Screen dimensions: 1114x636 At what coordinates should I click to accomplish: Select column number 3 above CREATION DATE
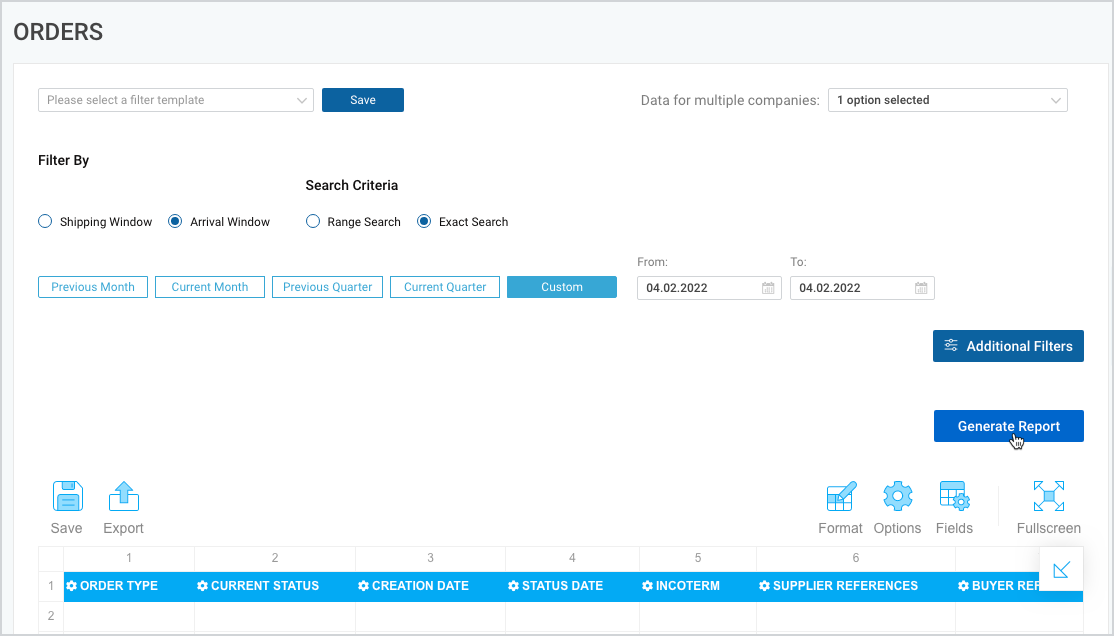431,559
